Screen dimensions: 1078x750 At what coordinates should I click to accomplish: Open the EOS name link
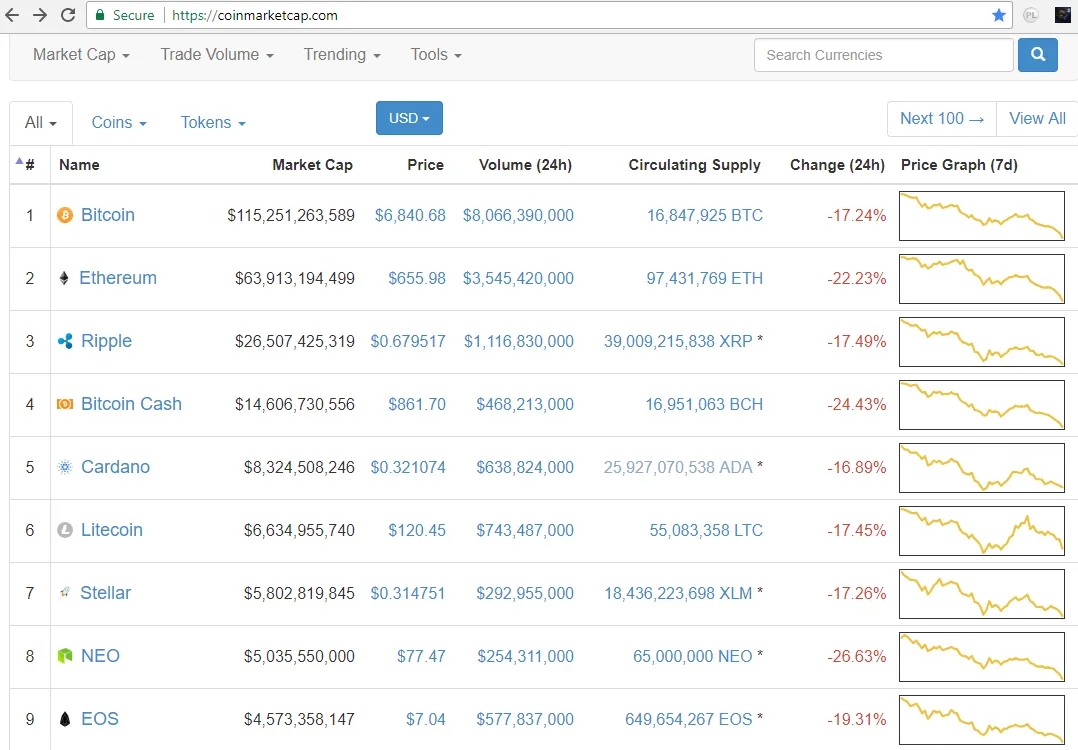point(100,719)
